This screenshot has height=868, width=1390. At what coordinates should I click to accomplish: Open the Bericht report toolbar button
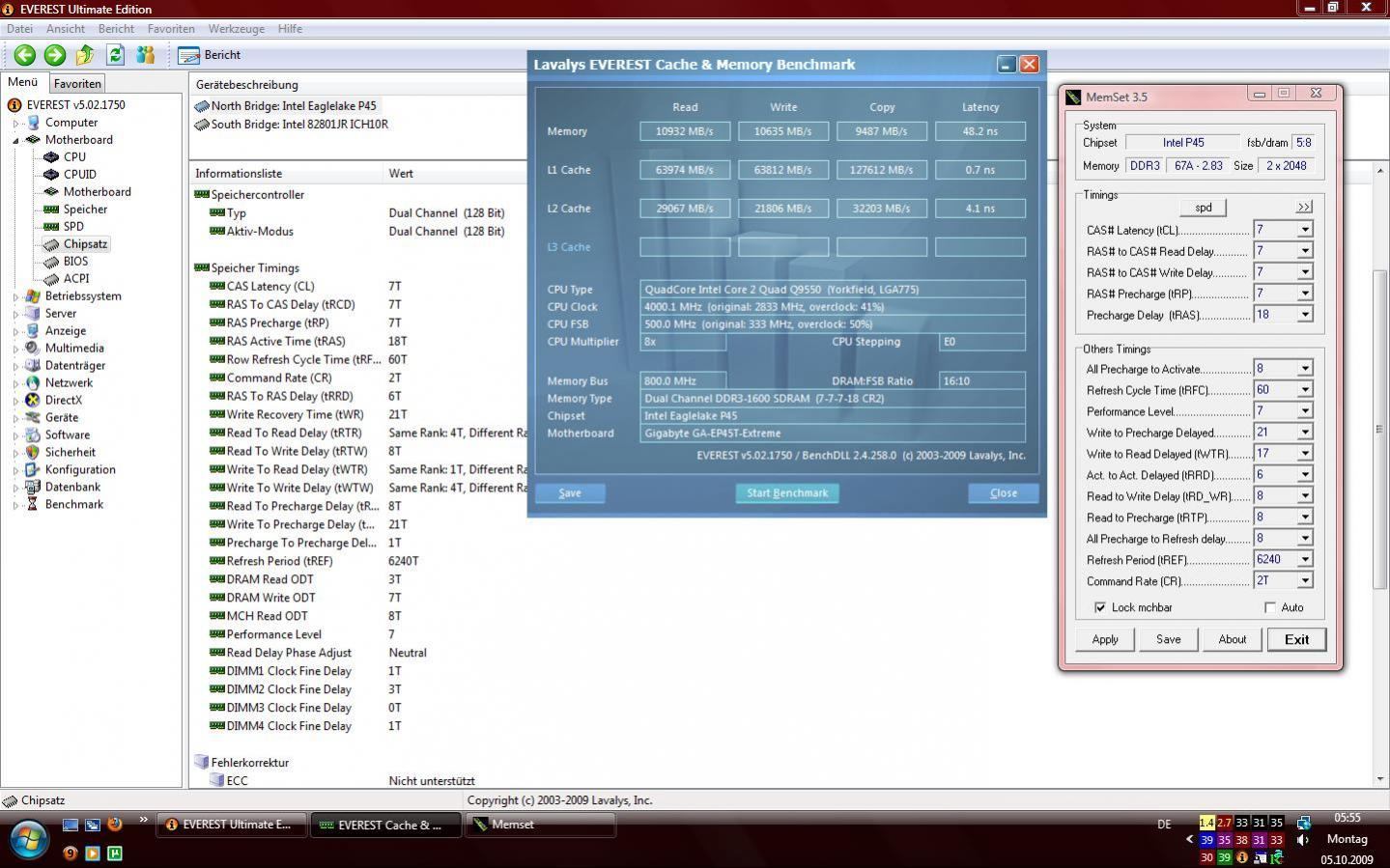click(x=210, y=55)
